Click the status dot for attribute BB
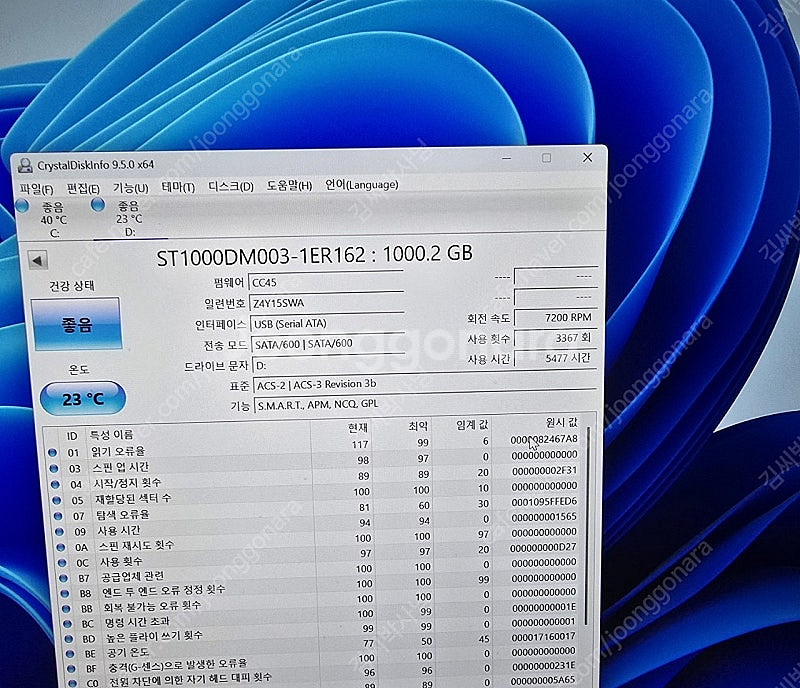The width and height of the screenshot is (800, 688). (x=66, y=608)
